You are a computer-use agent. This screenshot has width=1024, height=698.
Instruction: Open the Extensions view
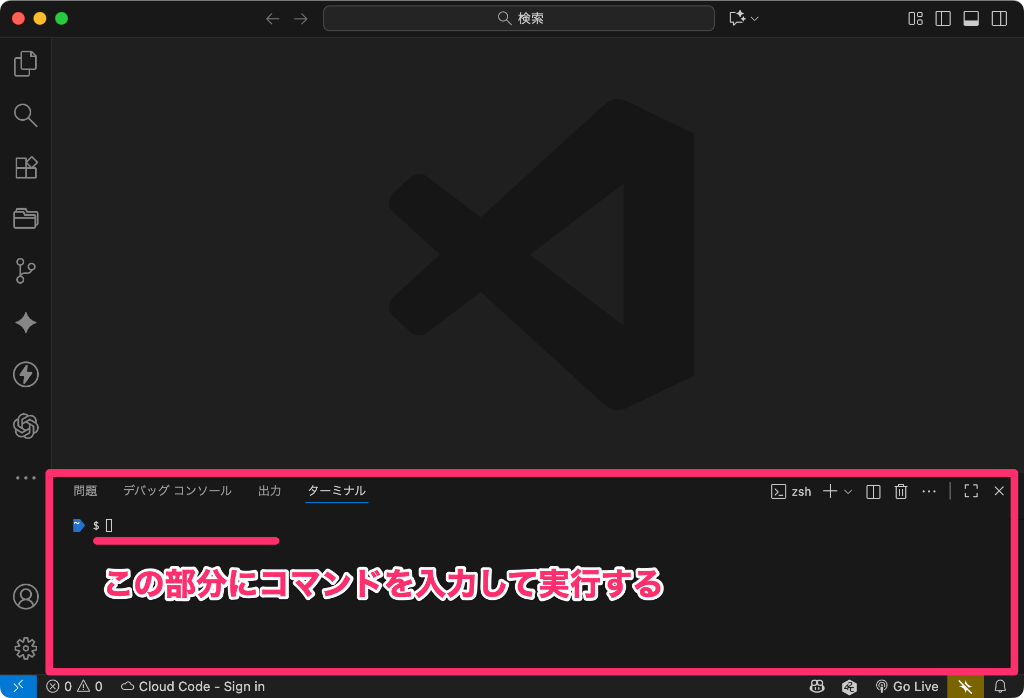25,167
